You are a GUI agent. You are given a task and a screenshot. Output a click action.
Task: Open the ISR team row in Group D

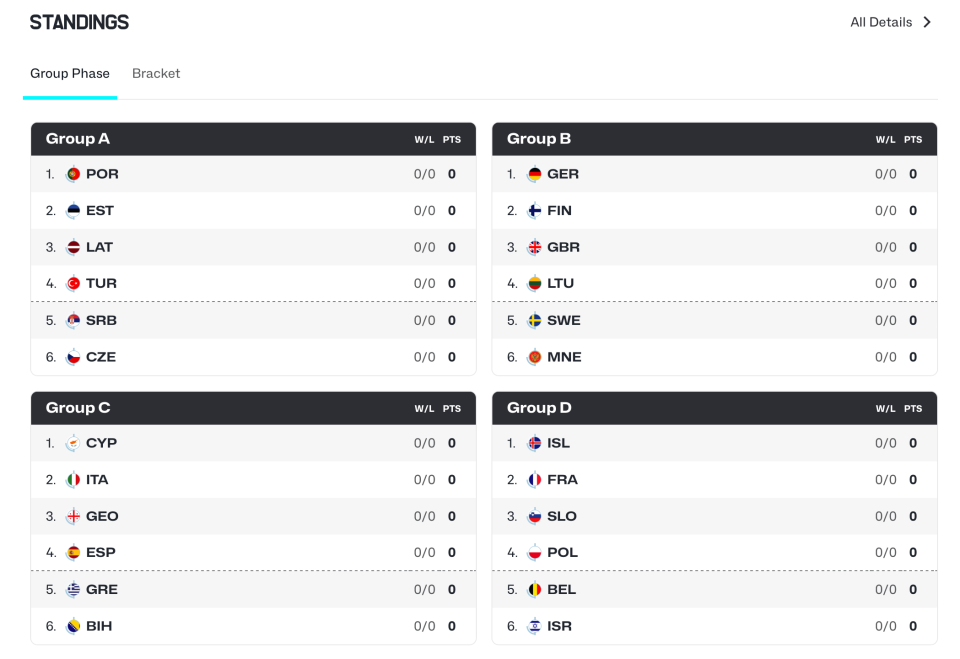point(714,626)
